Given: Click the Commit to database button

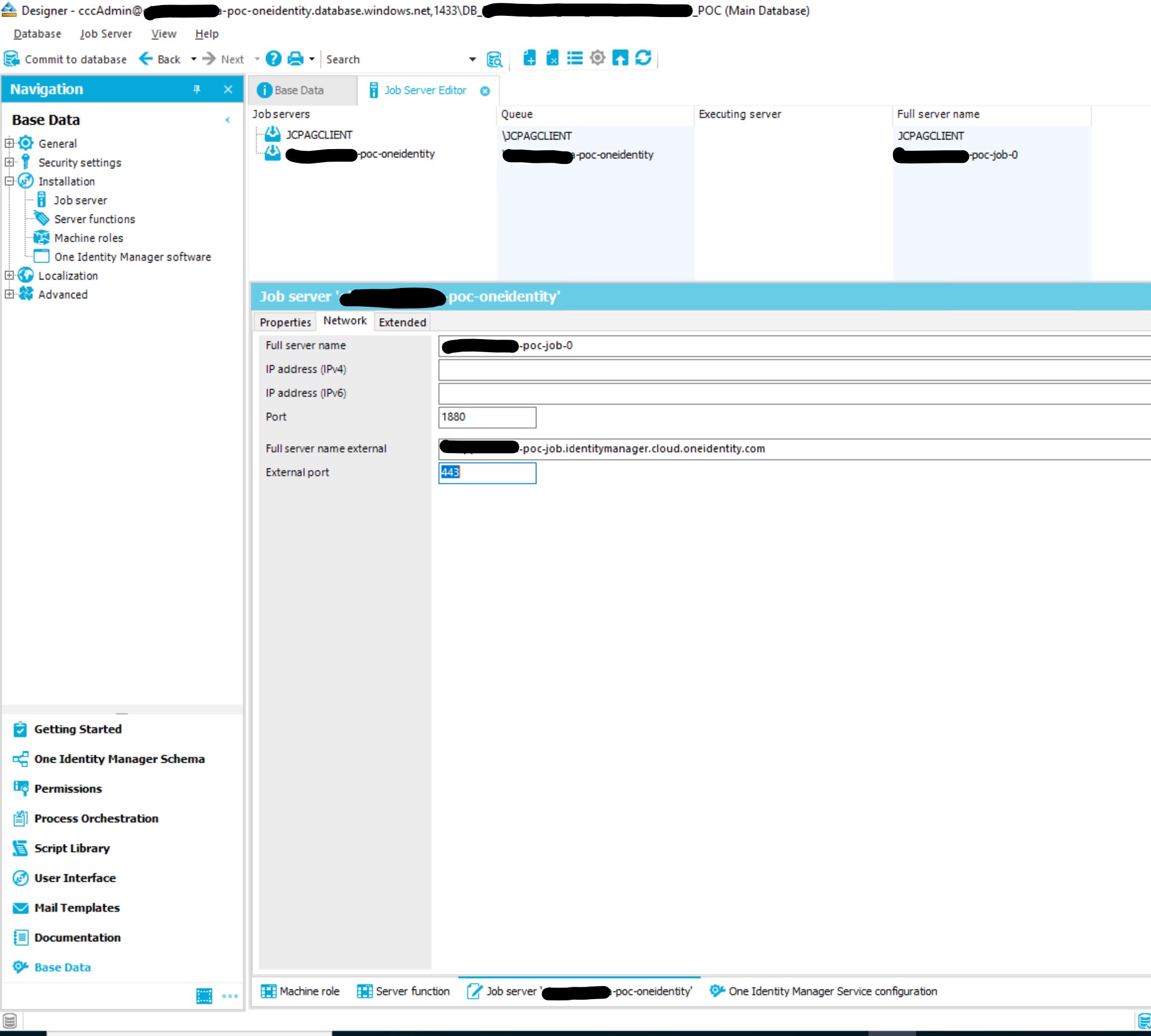Looking at the screenshot, I should point(65,59).
